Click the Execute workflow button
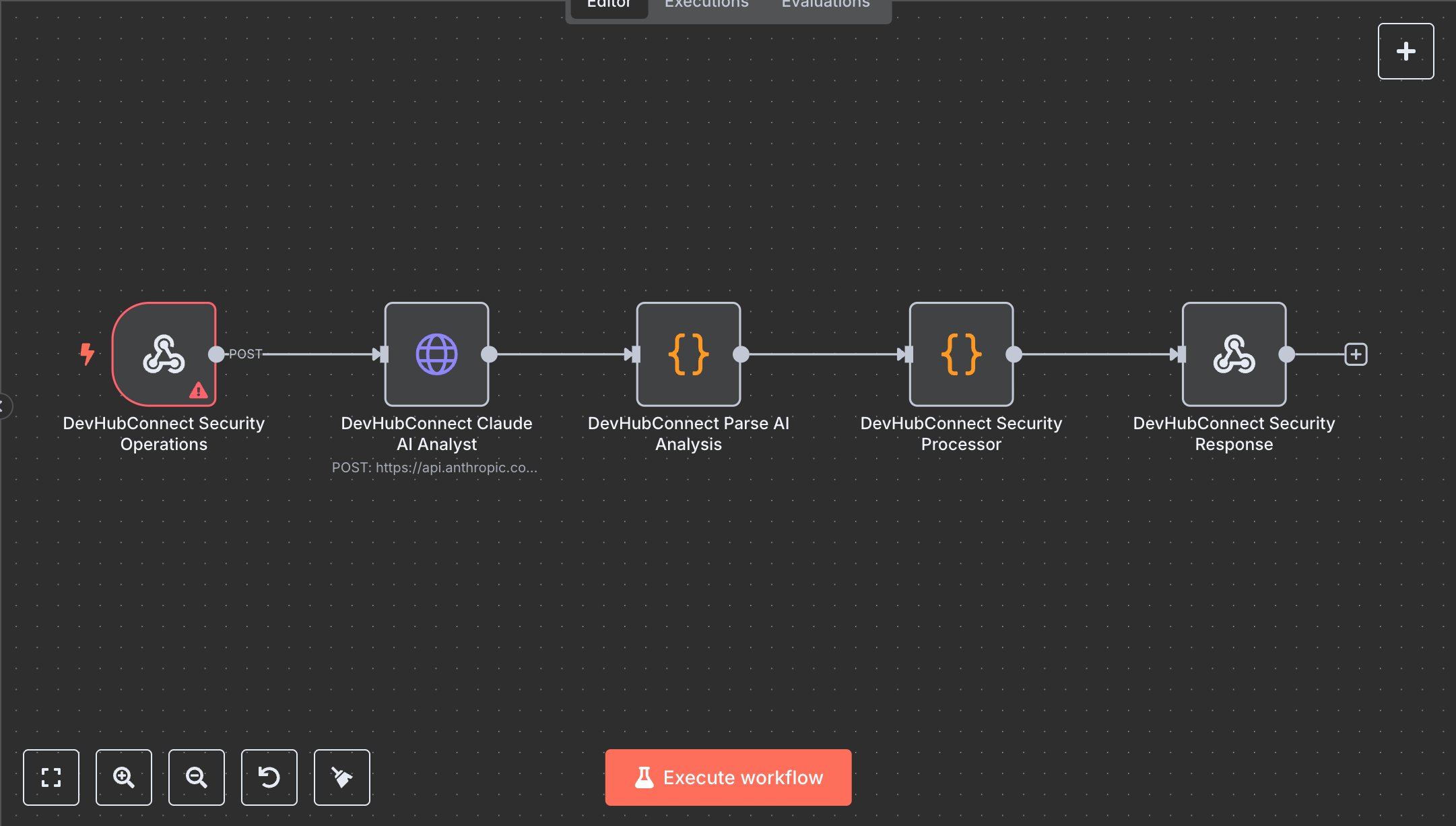Viewport: 1456px width, 826px height. click(x=728, y=777)
